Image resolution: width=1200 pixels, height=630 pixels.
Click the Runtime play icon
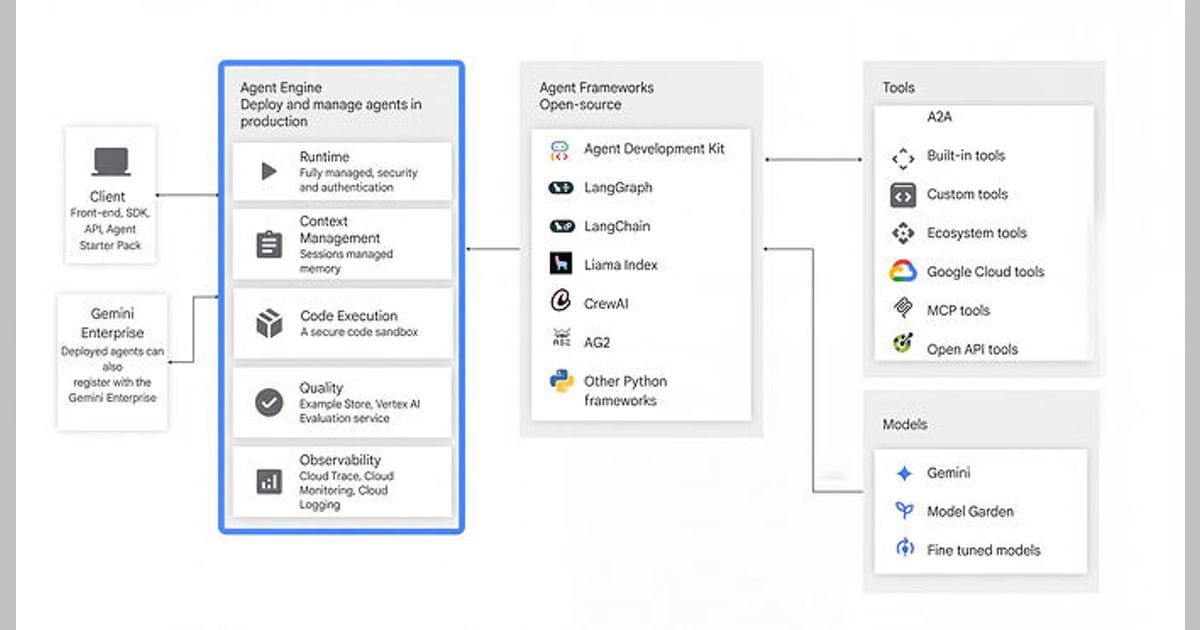coord(268,171)
